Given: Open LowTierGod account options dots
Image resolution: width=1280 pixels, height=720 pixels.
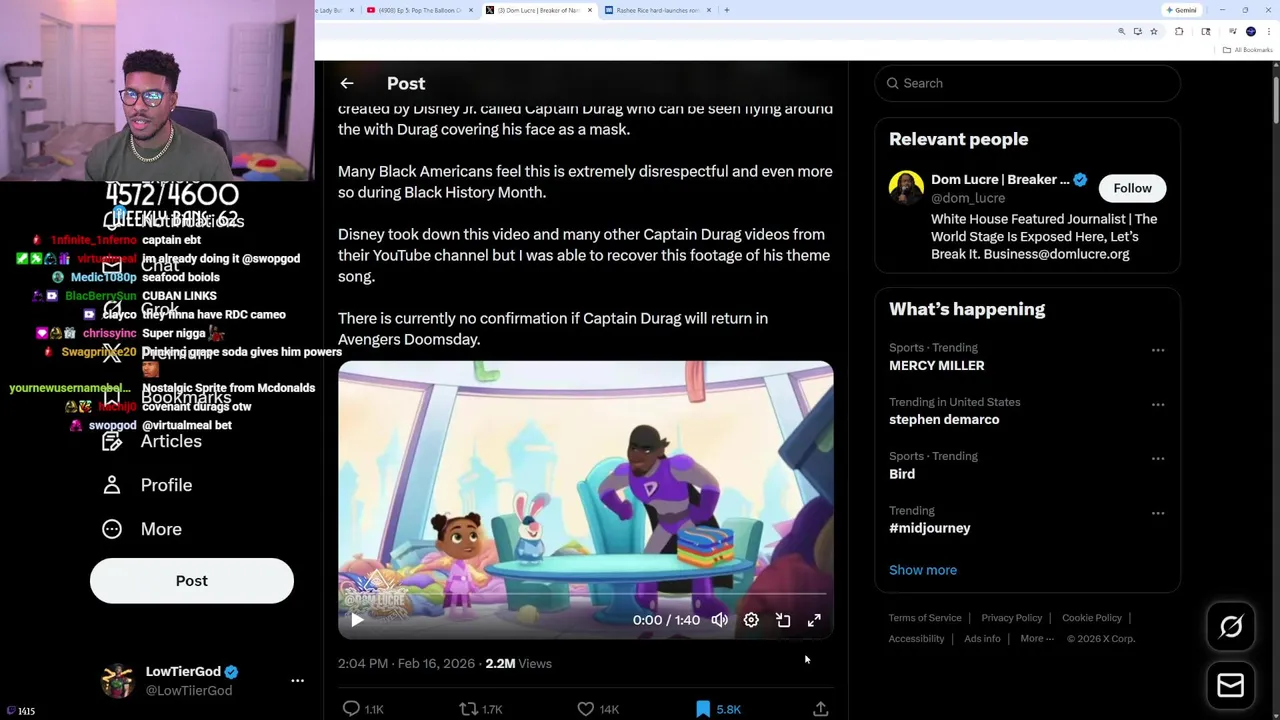Looking at the screenshot, I should [297, 680].
